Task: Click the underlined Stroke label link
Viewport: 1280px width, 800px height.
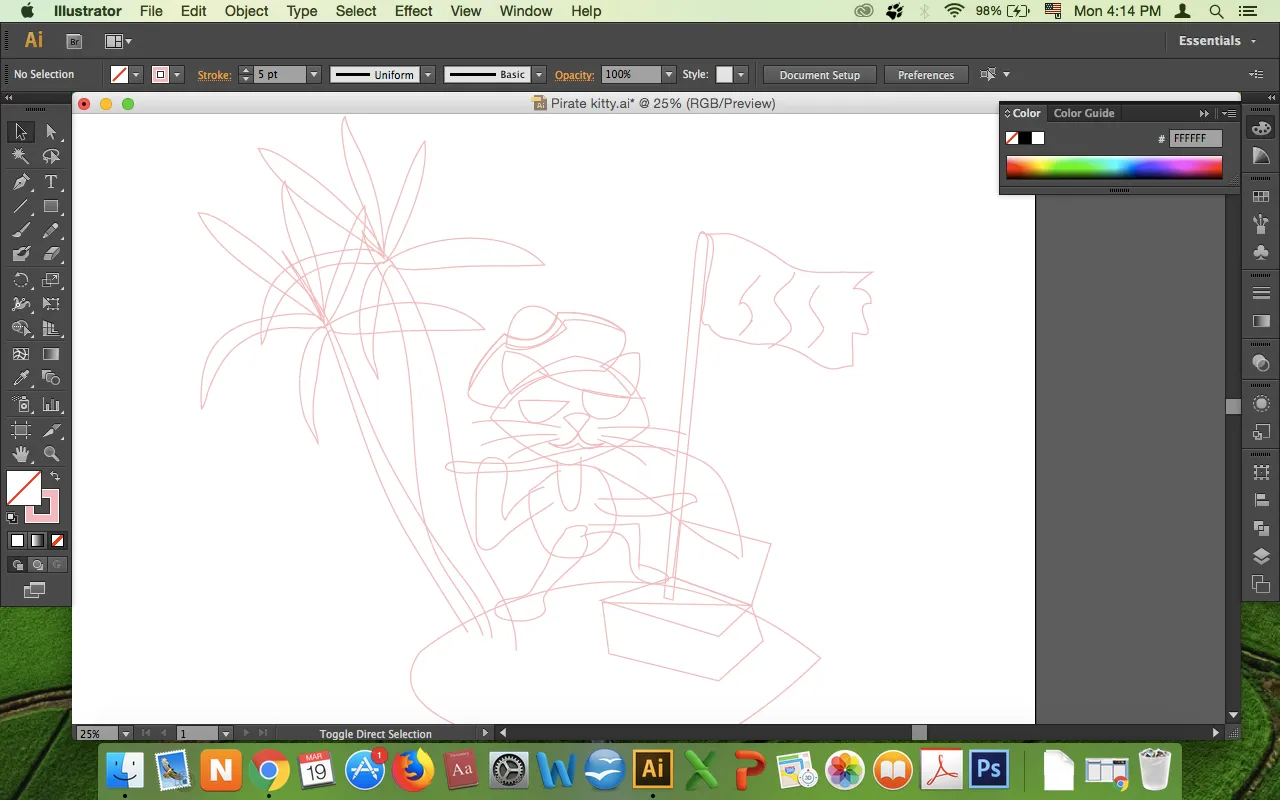Action: click(214, 74)
